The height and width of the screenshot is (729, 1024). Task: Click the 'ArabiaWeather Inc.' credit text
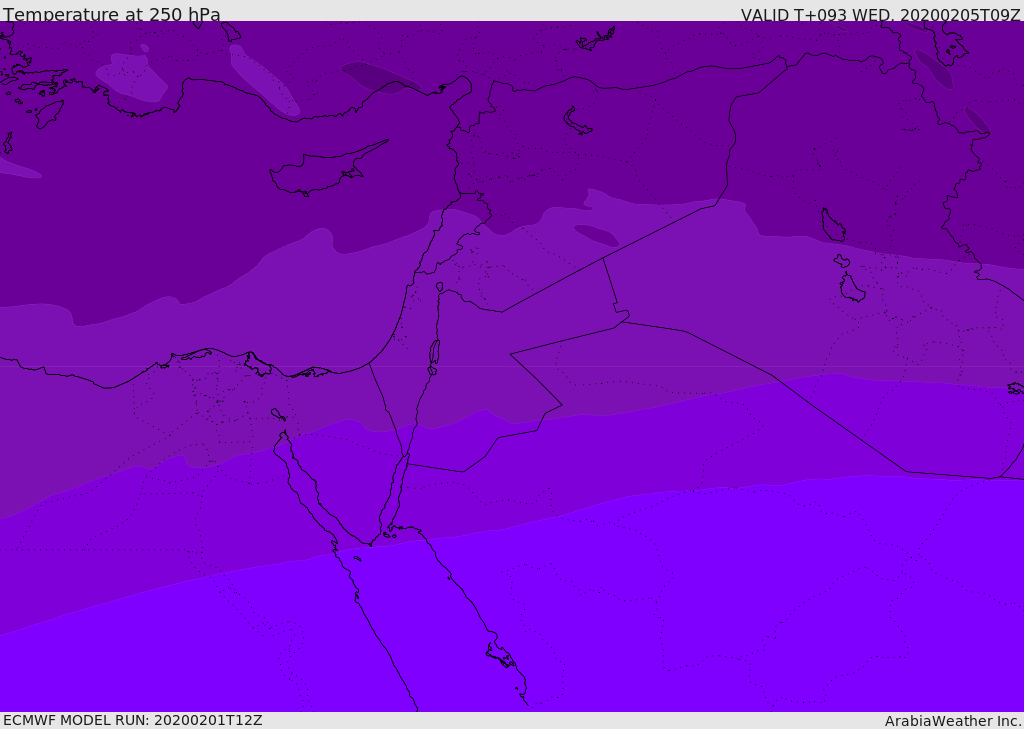coord(953,721)
